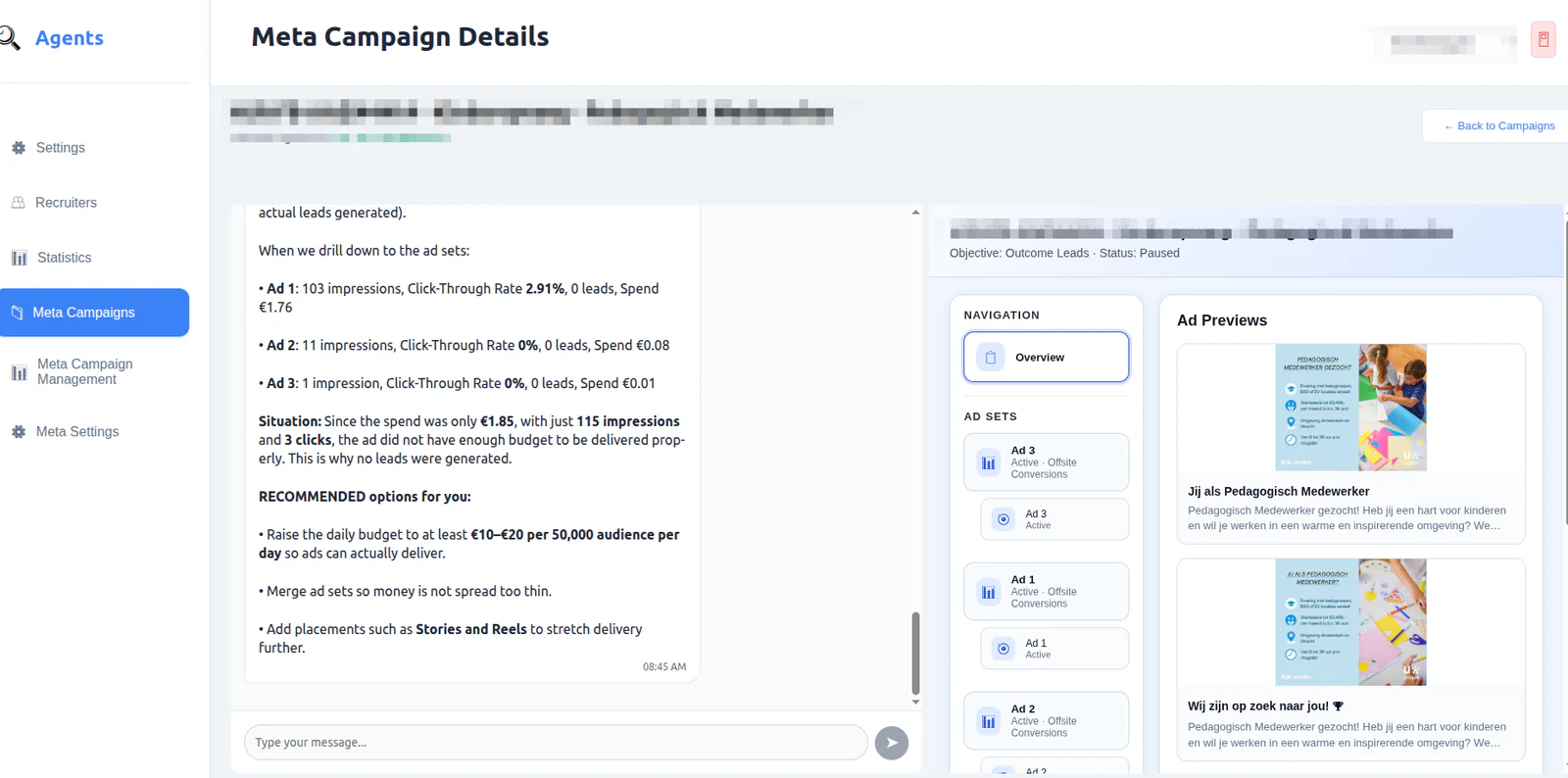Click the Settings gear icon

click(19, 148)
